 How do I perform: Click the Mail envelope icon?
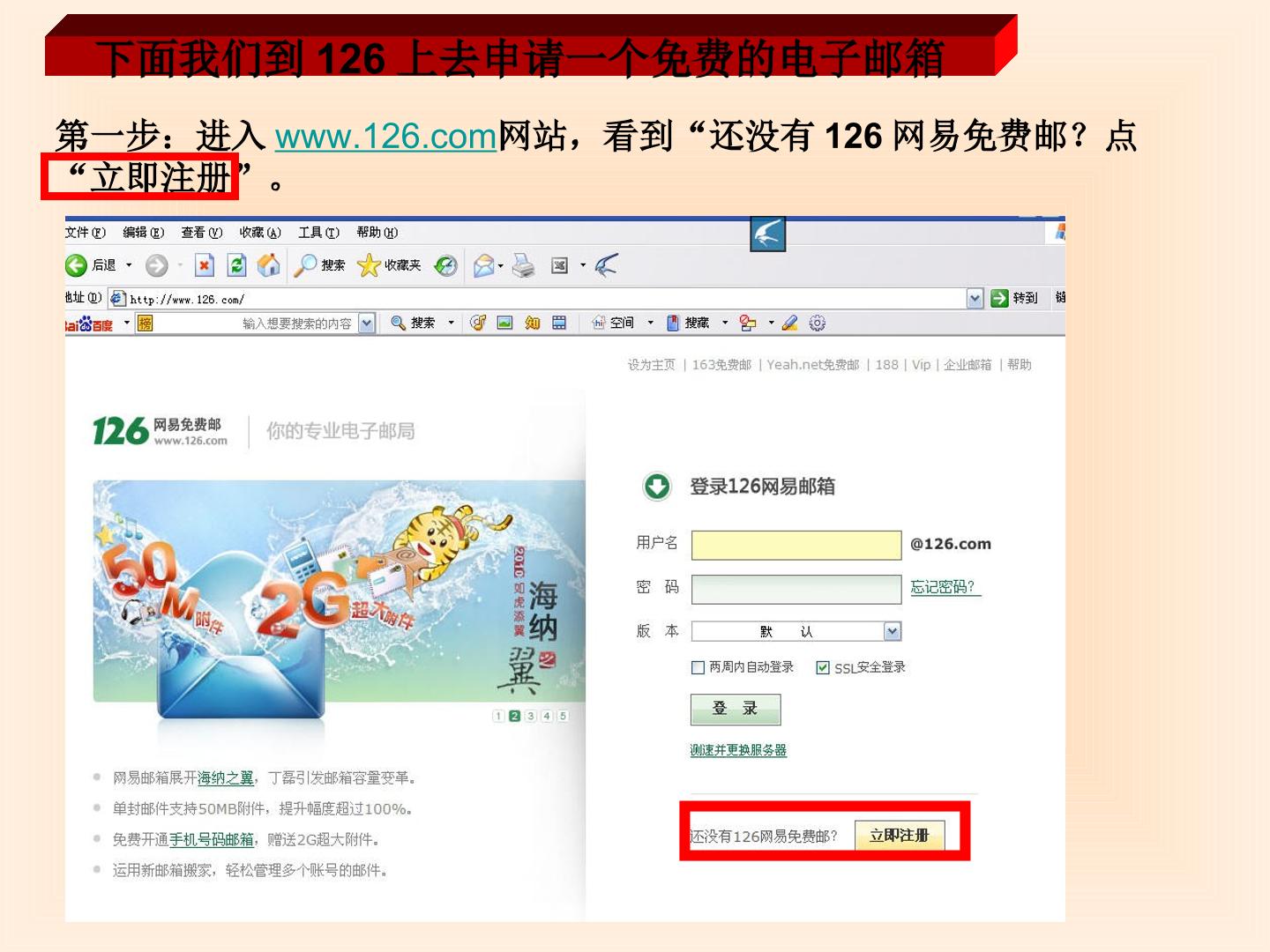click(x=484, y=265)
